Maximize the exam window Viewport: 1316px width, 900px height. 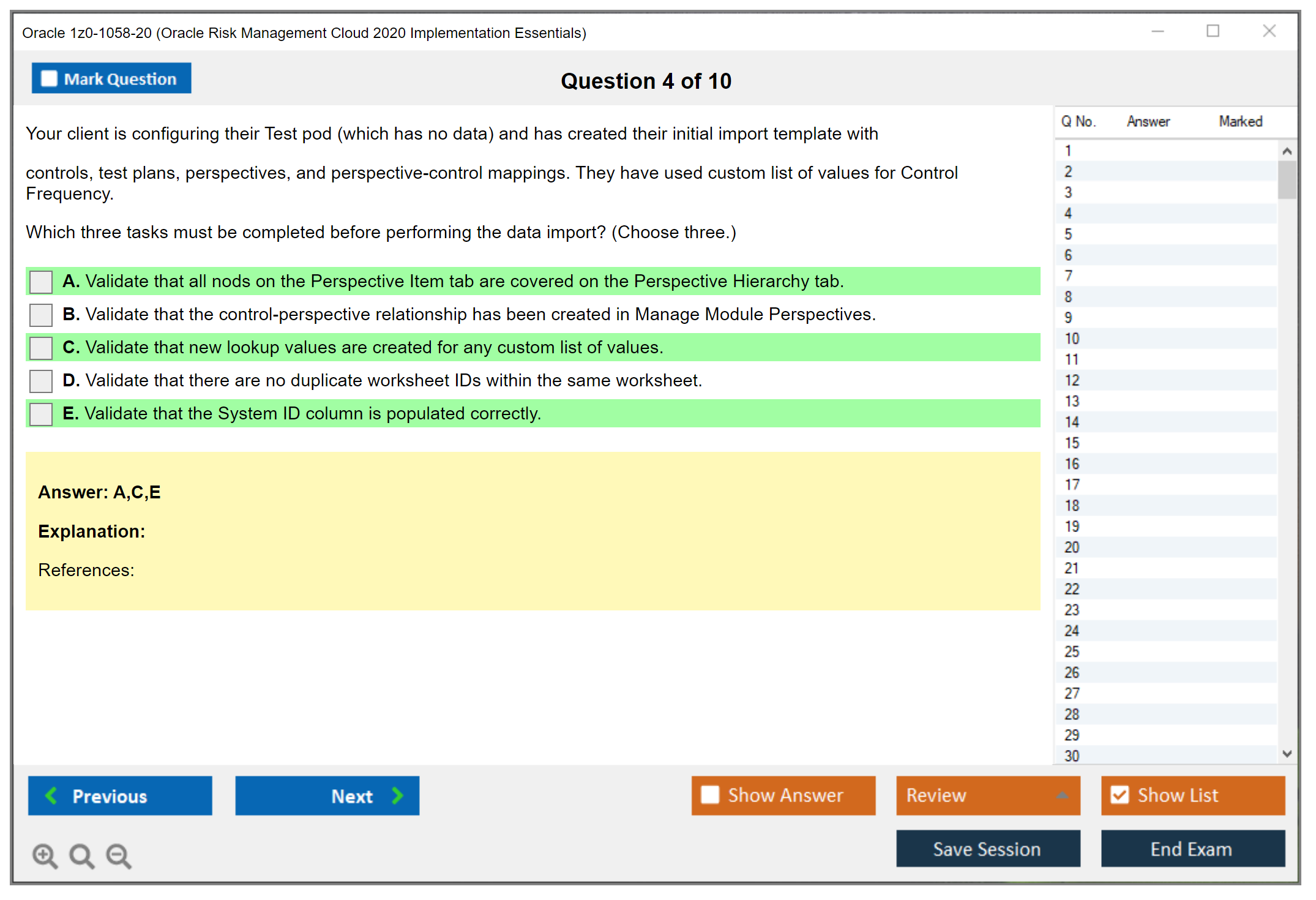point(1213,31)
